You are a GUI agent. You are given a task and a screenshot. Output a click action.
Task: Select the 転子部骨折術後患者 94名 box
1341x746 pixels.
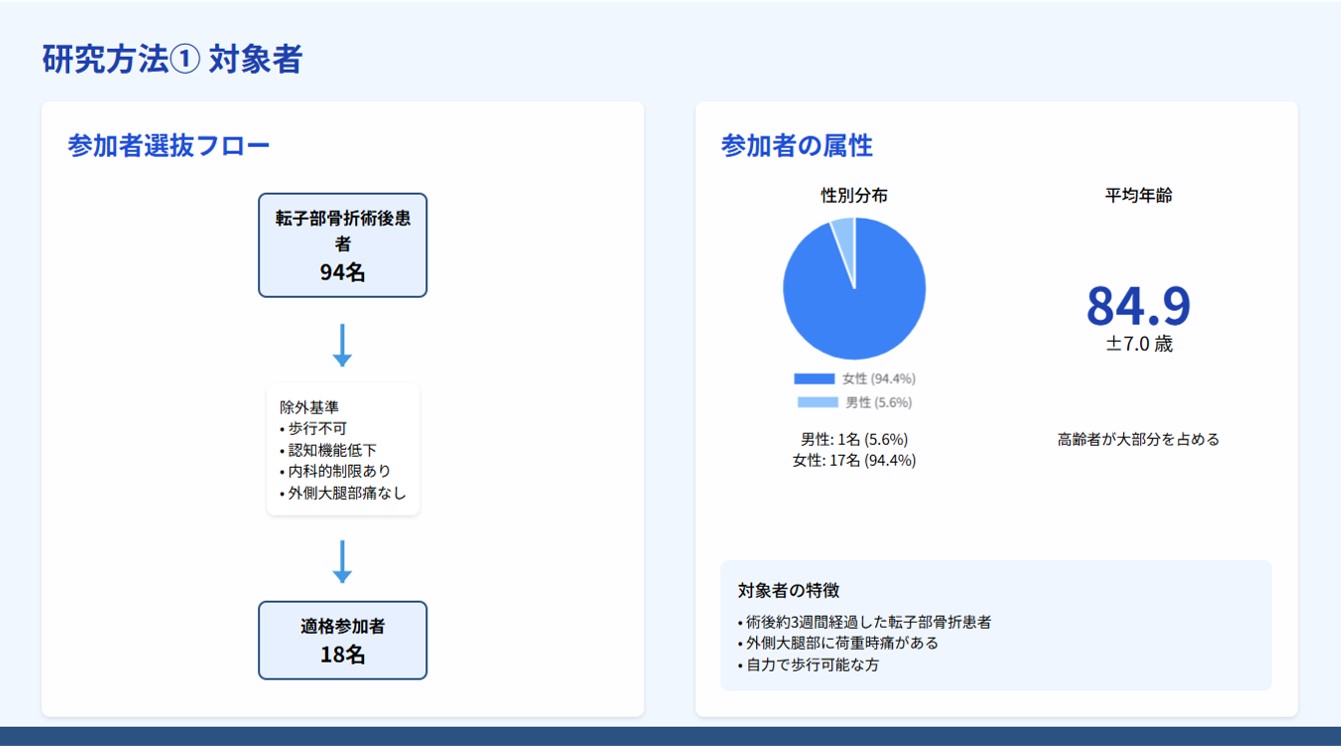342,245
